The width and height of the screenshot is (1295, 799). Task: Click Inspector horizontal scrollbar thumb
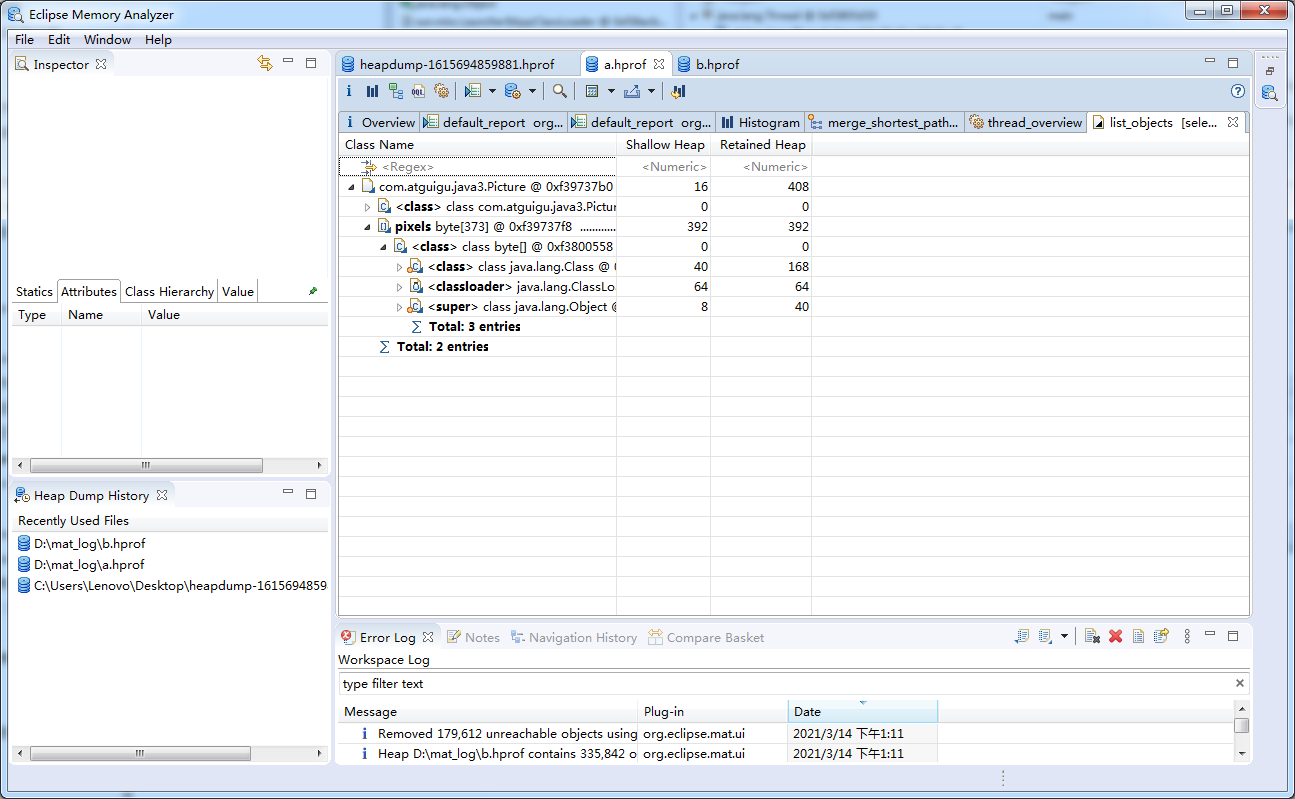(146, 466)
